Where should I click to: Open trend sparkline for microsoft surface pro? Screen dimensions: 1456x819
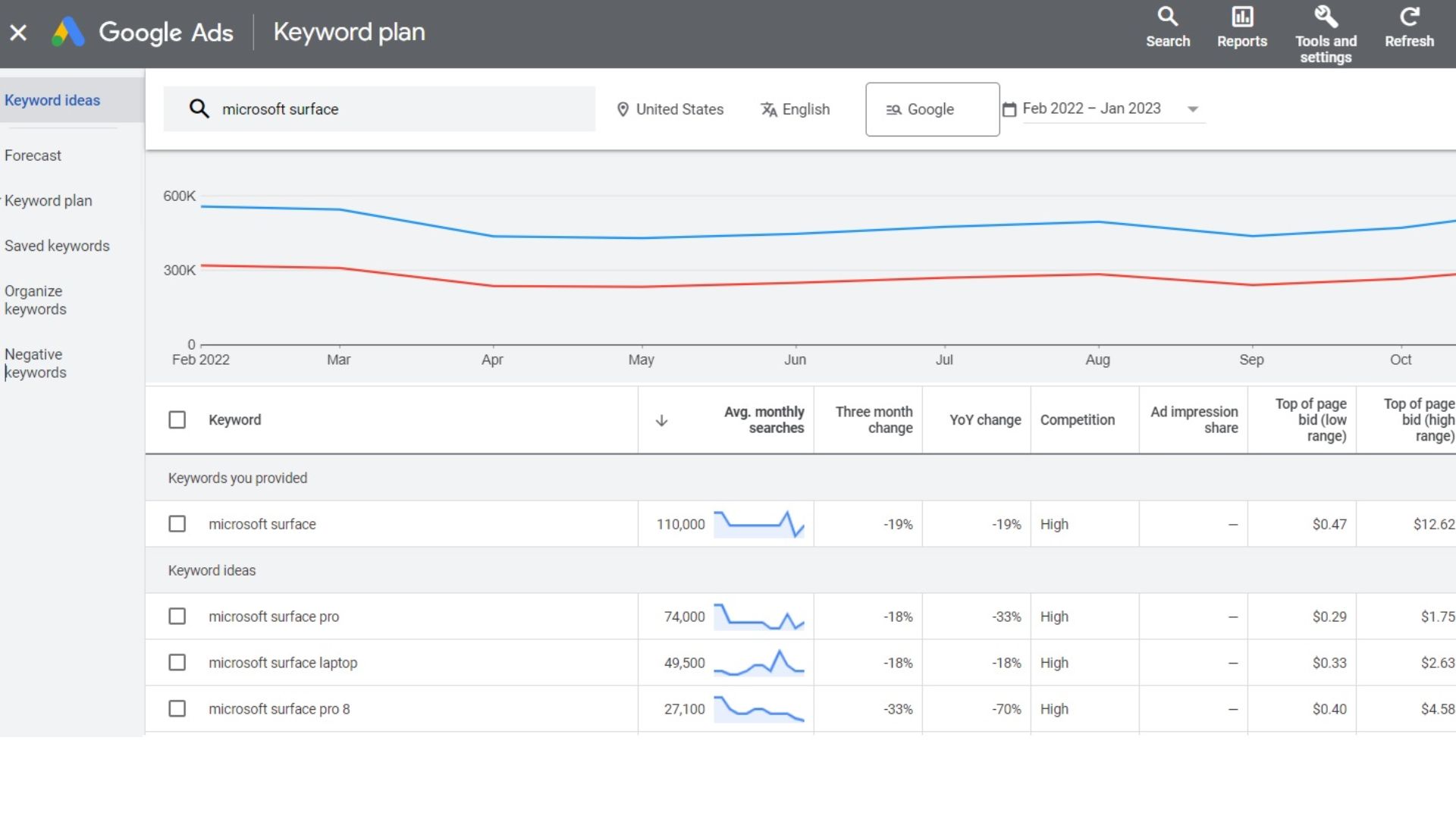click(x=759, y=617)
